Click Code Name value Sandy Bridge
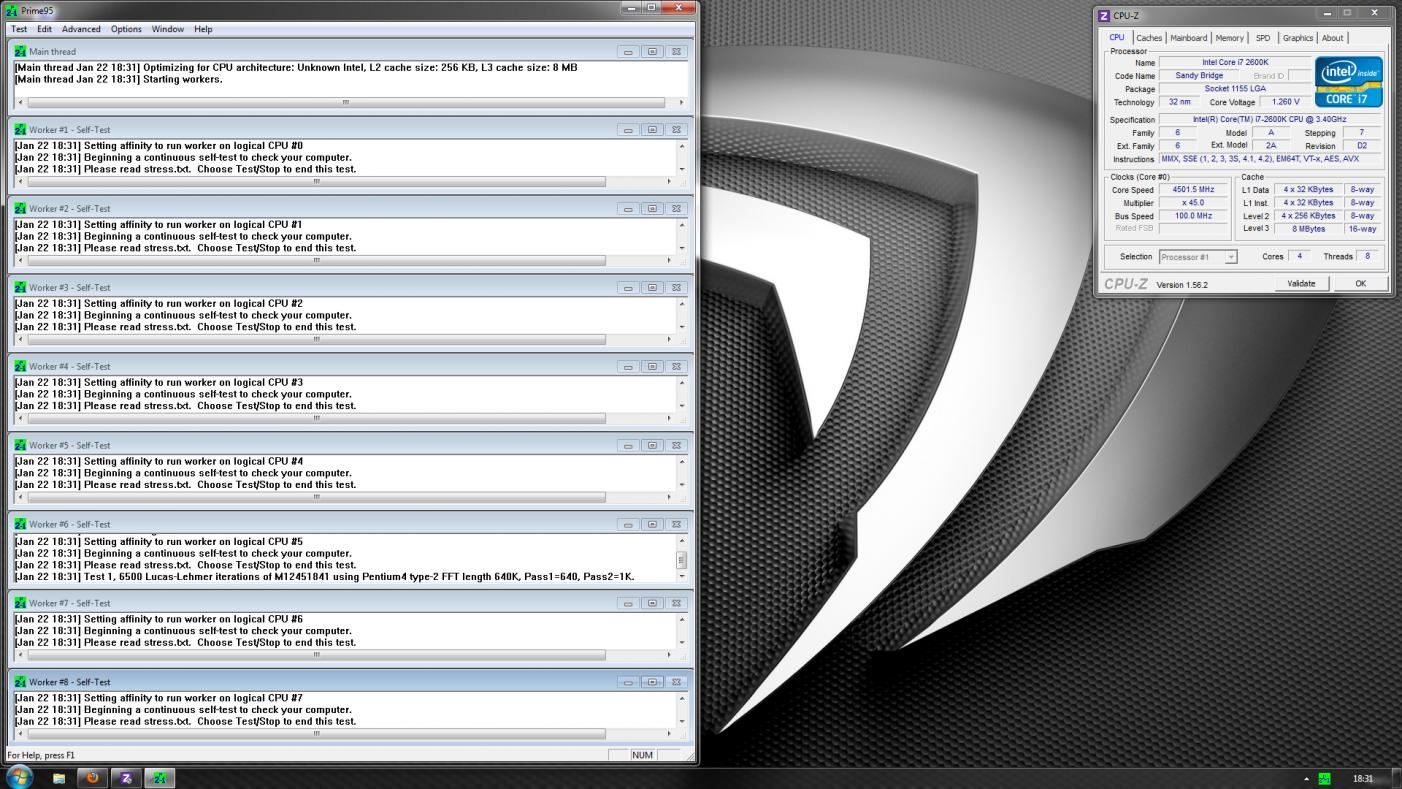 click(1199, 76)
